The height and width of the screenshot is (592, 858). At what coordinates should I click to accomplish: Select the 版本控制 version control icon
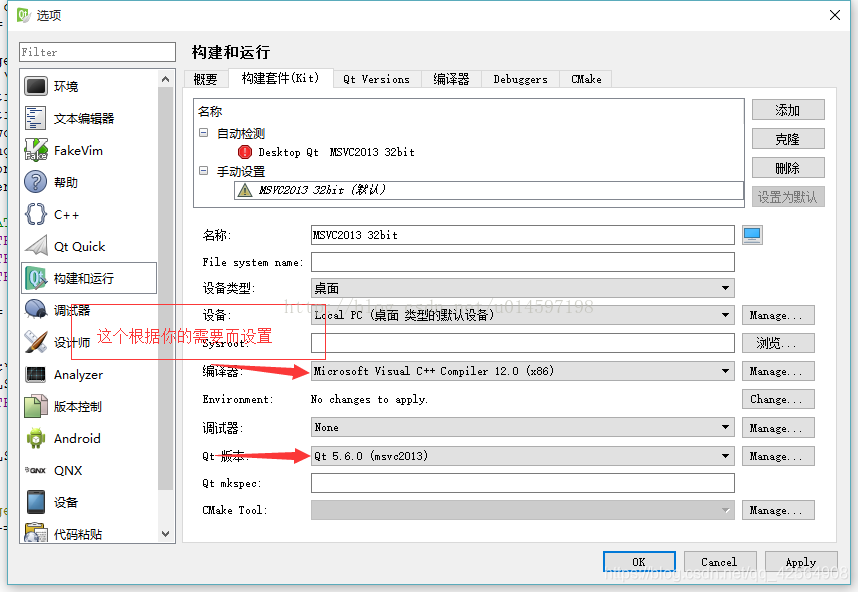[36, 406]
